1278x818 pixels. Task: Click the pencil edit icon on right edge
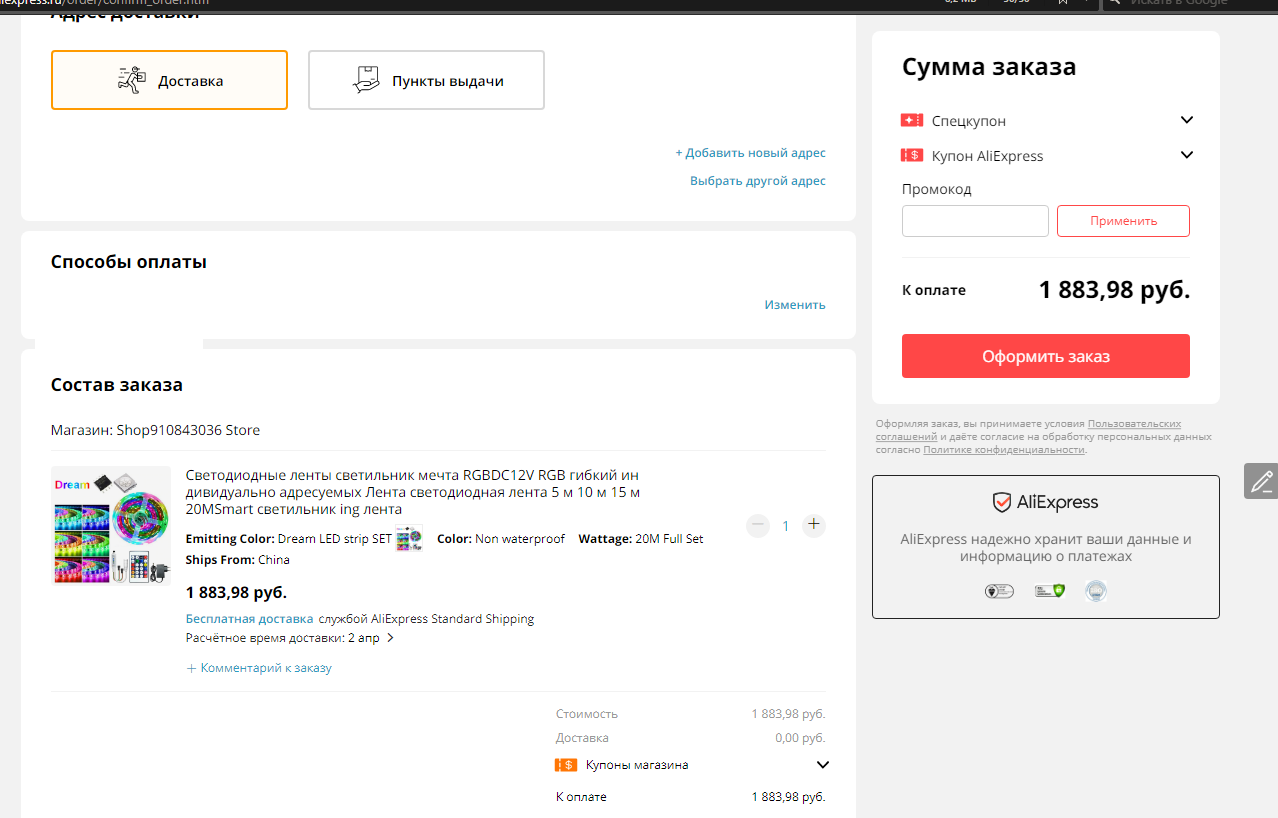click(x=1261, y=481)
